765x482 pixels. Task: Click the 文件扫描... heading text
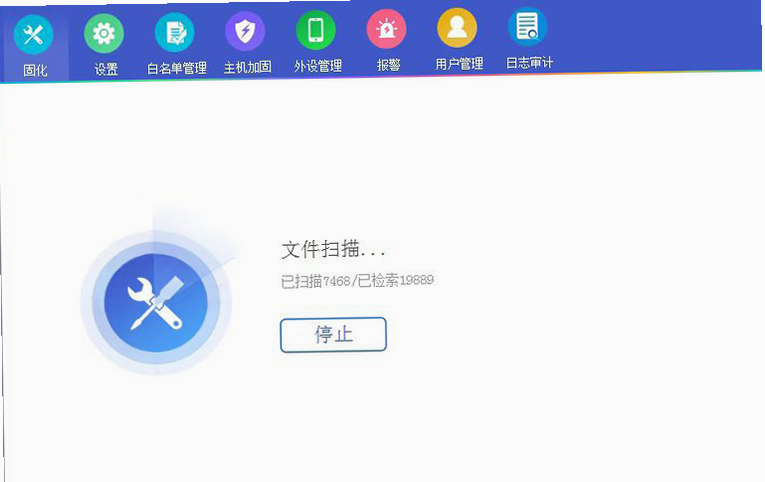click(x=334, y=250)
